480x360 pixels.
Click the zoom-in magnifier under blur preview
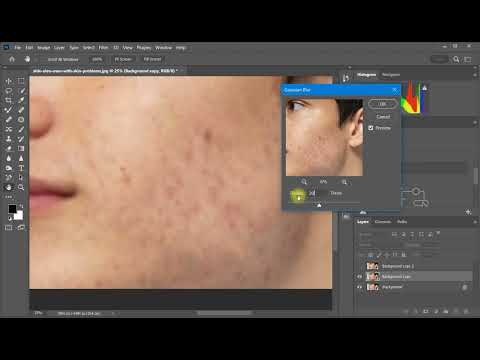[344, 182]
